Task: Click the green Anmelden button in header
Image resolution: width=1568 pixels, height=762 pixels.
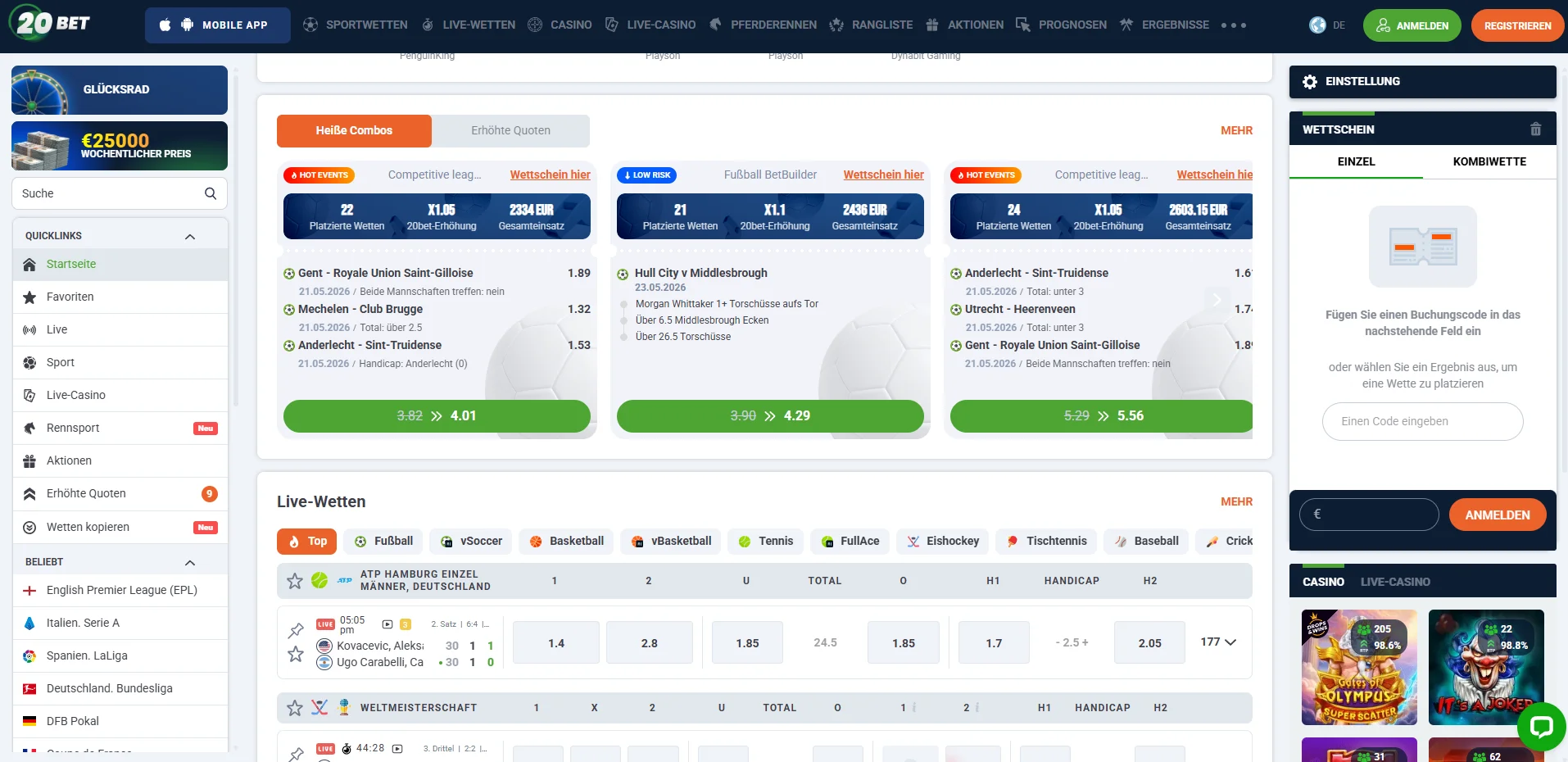Action: click(x=1412, y=25)
